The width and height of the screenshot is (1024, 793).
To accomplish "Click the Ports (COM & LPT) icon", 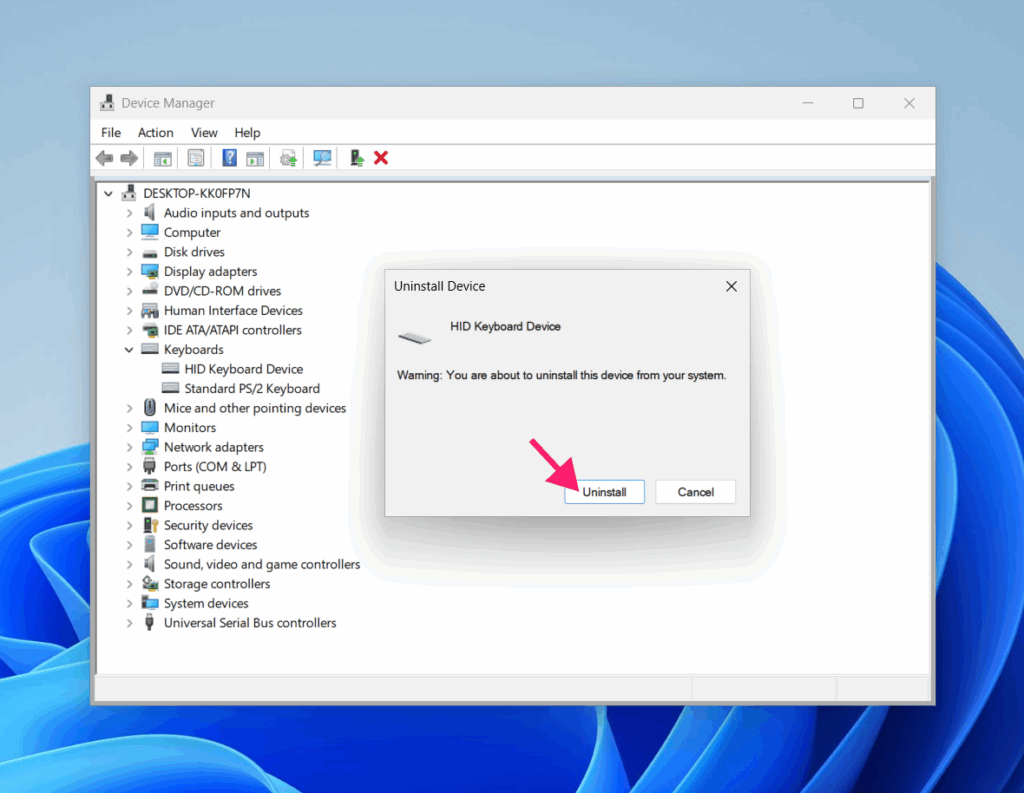I will coord(150,466).
